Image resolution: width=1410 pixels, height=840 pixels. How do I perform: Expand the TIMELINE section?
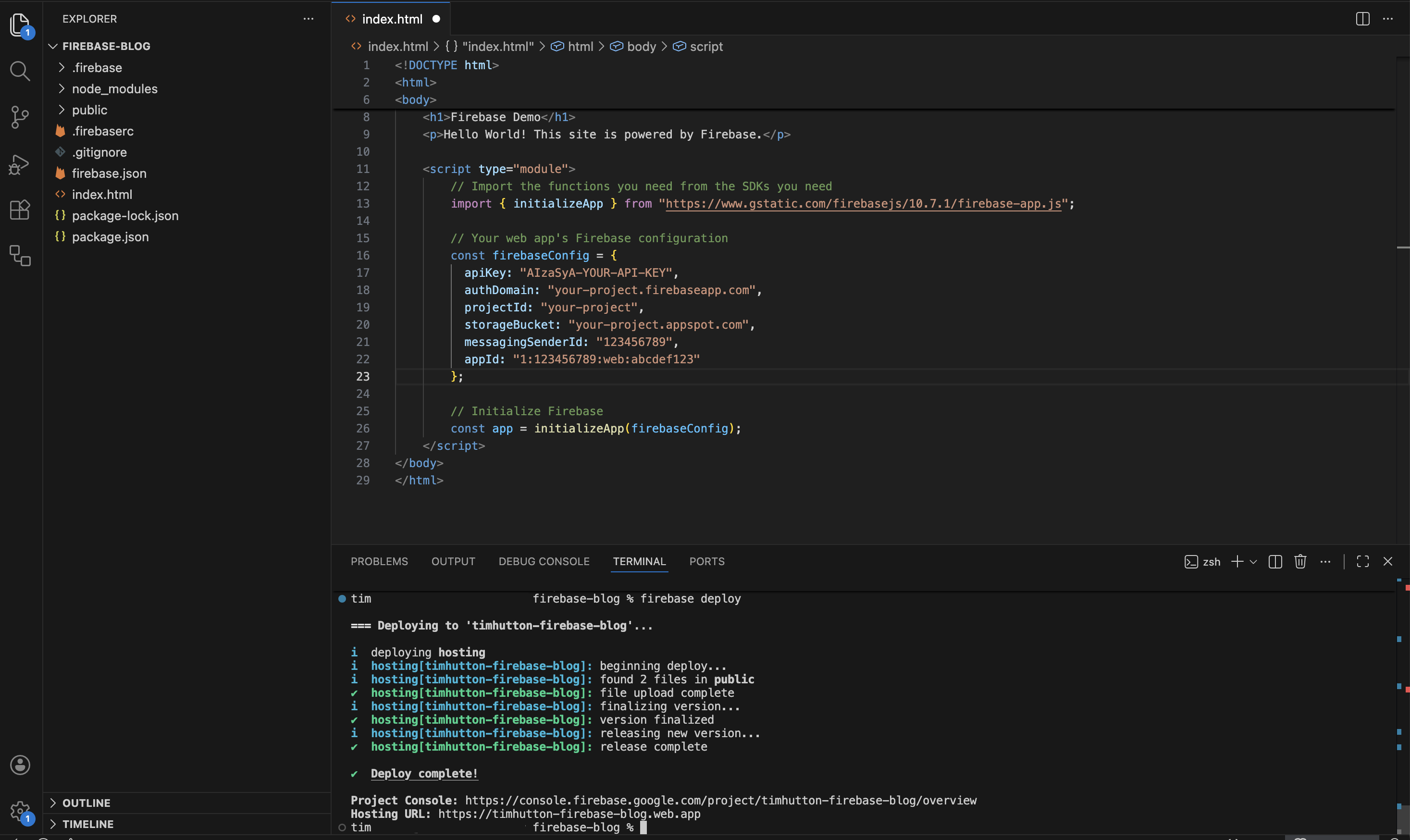pyautogui.click(x=187, y=824)
